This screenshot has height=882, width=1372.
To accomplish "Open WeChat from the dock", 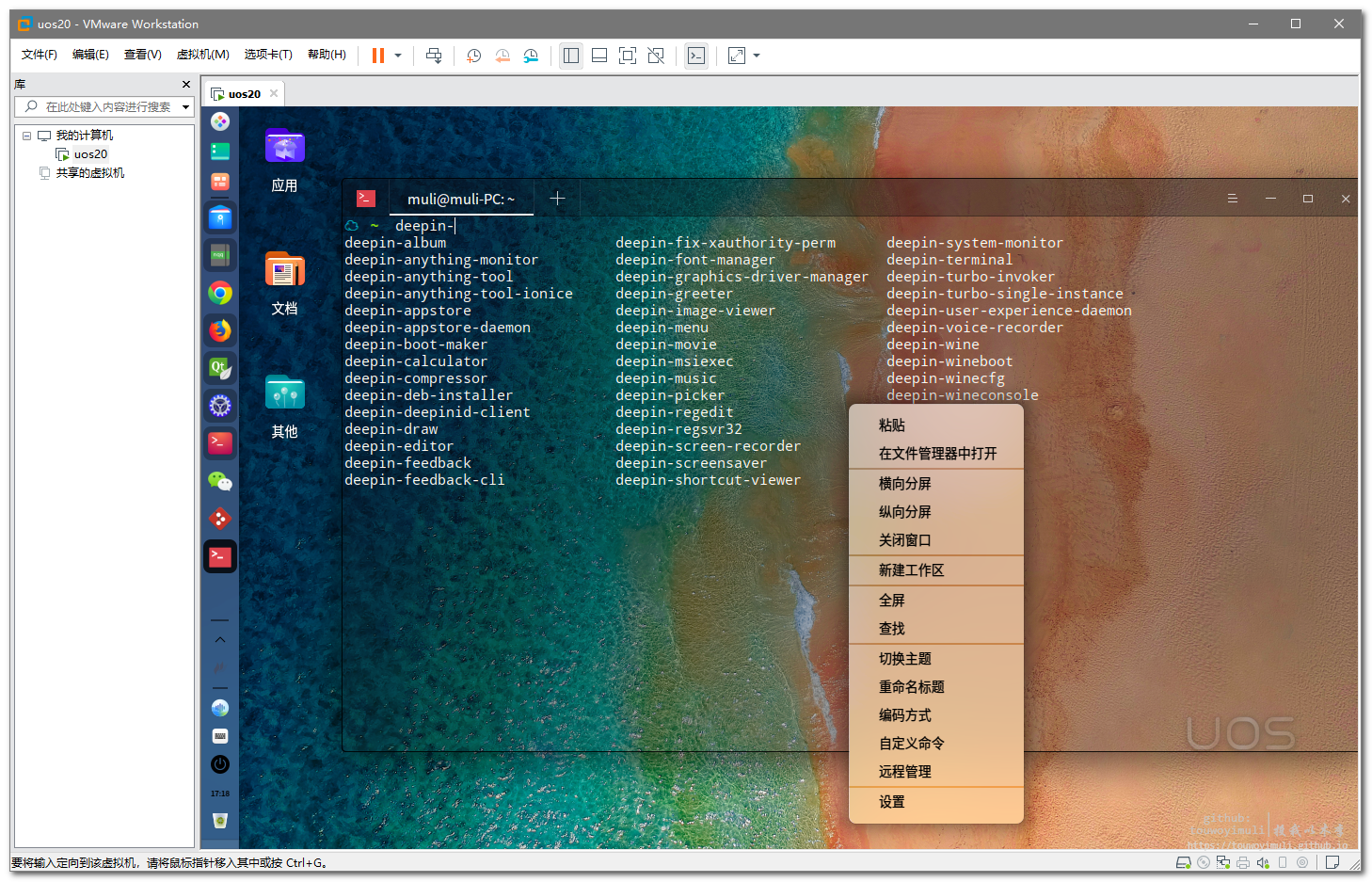I will pos(220,481).
